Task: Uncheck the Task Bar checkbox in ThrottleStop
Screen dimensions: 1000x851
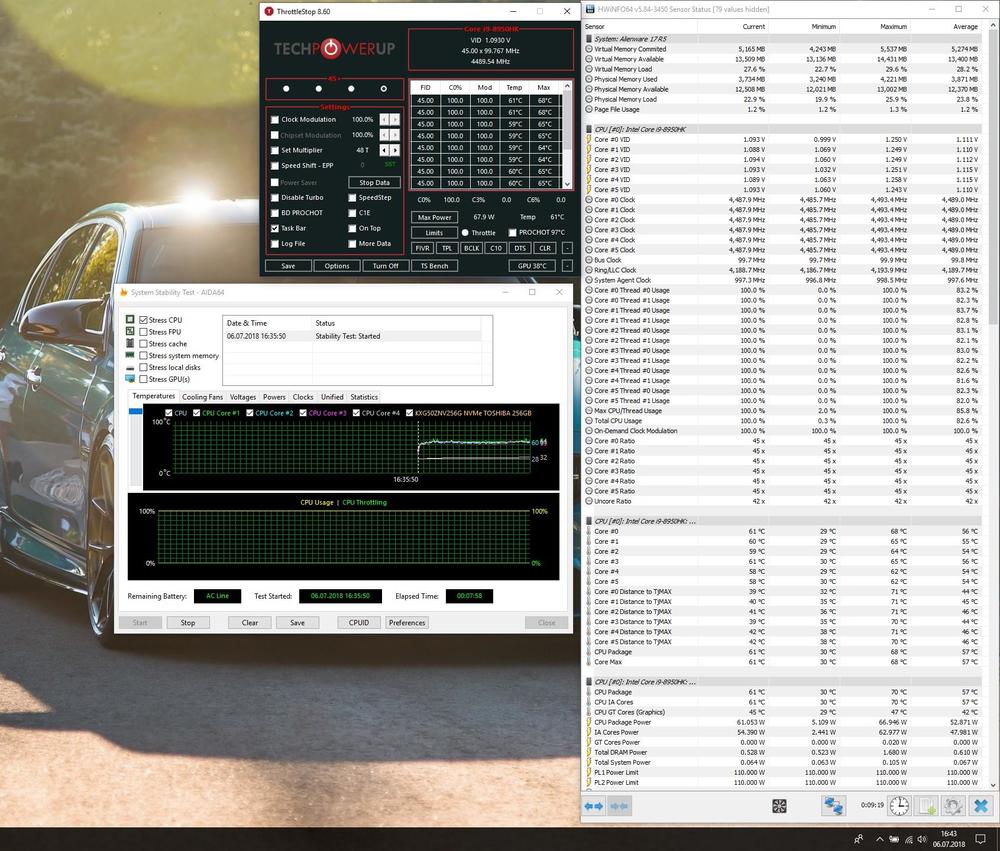Action: 275,228
